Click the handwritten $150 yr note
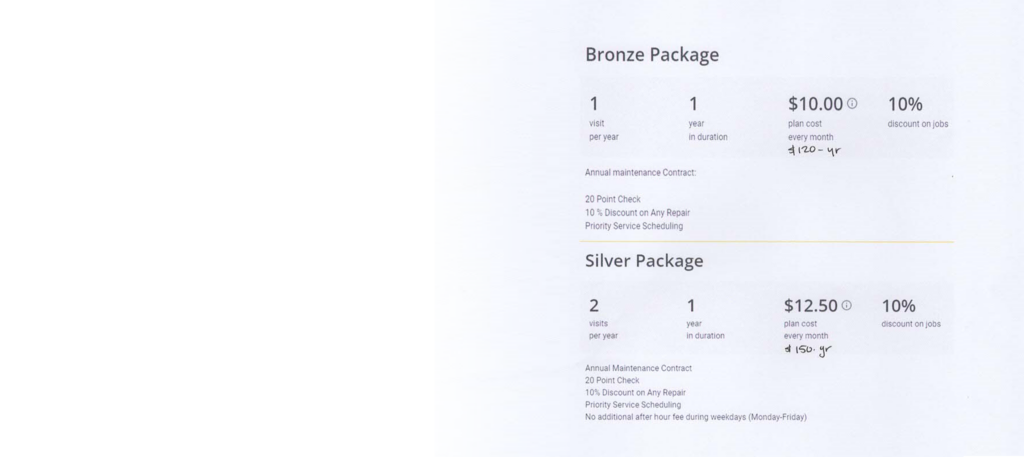Screen dimensions: 1024x457 click(x=808, y=350)
